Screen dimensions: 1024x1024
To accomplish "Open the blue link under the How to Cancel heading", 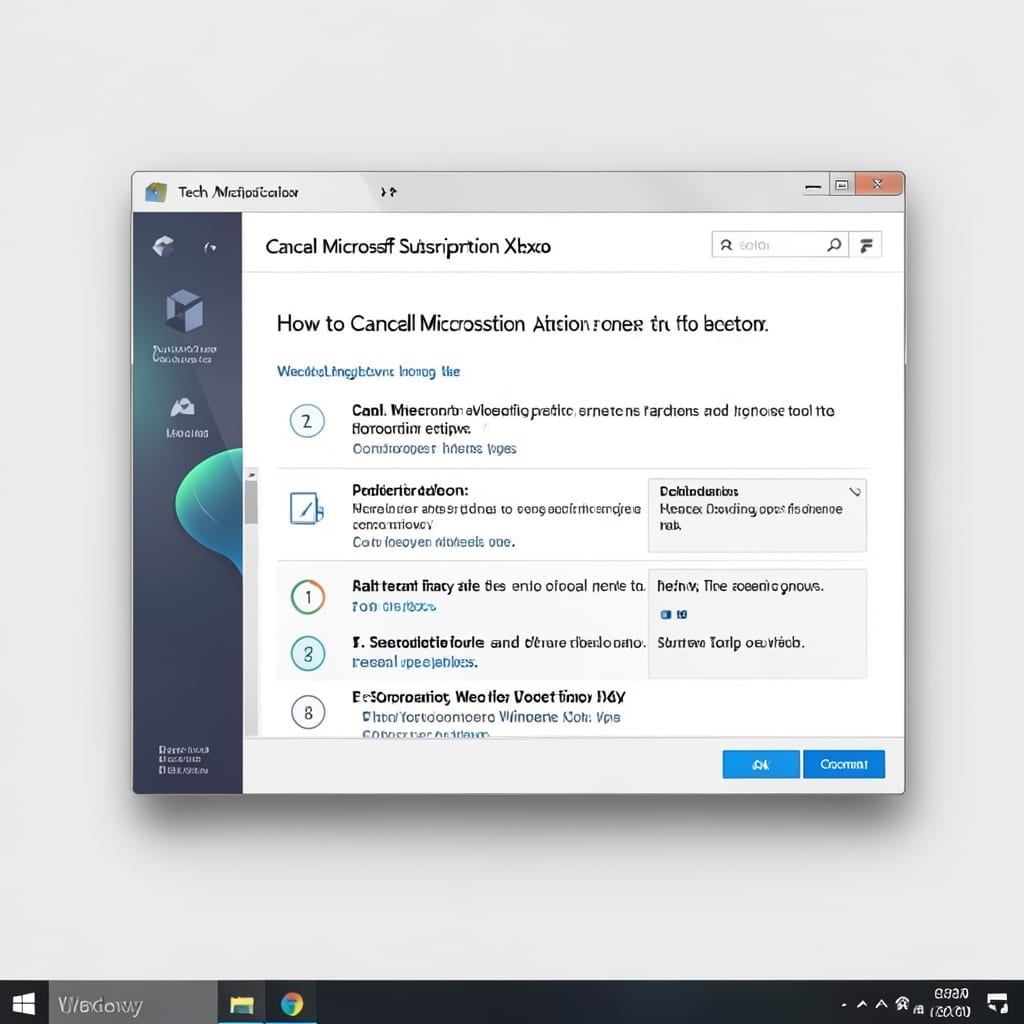I will click(x=368, y=372).
